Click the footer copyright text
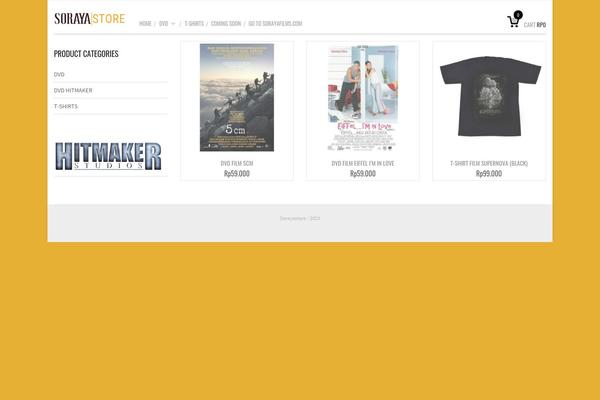This screenshot has width=600, height=400. click(300, 219)
